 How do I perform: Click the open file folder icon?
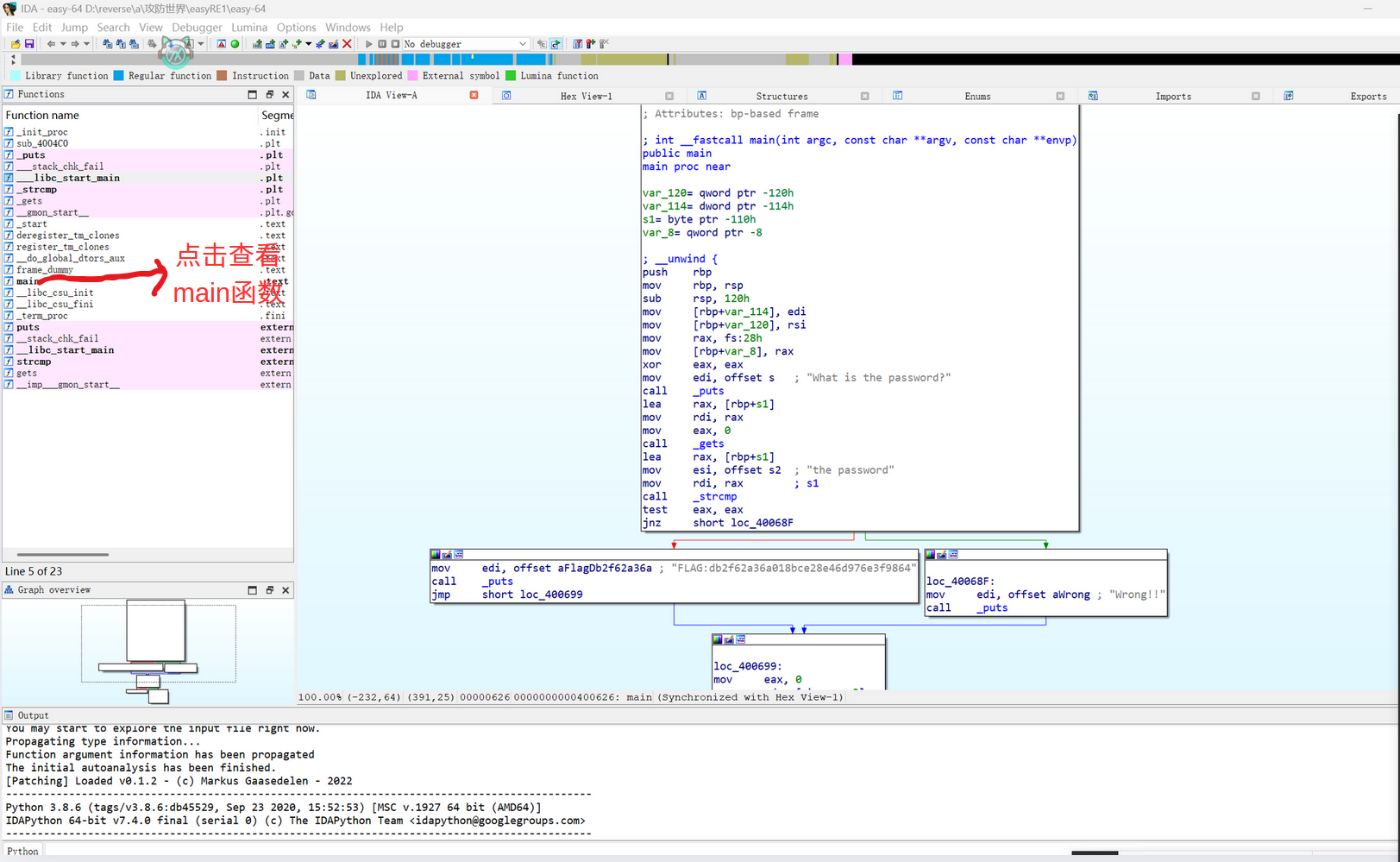(x=16, y=44)
